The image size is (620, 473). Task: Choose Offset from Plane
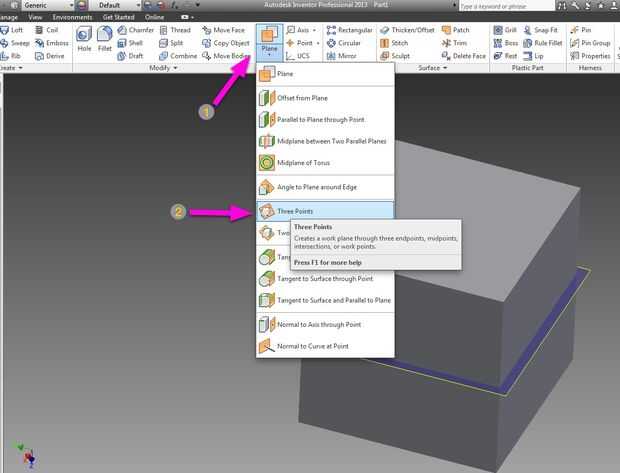pyautogui.click(x=325, y=98)
